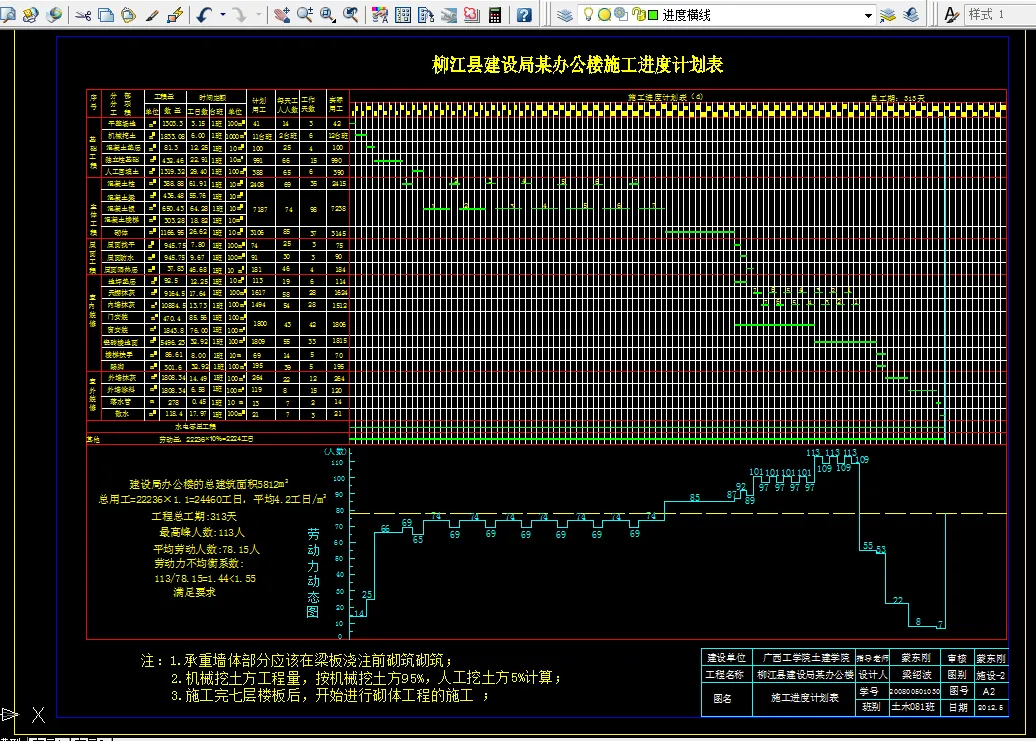Click Make Object's Layer Current icon
Image resolution: width=1036 pixels, height=741 pixels.
[888, 15]
